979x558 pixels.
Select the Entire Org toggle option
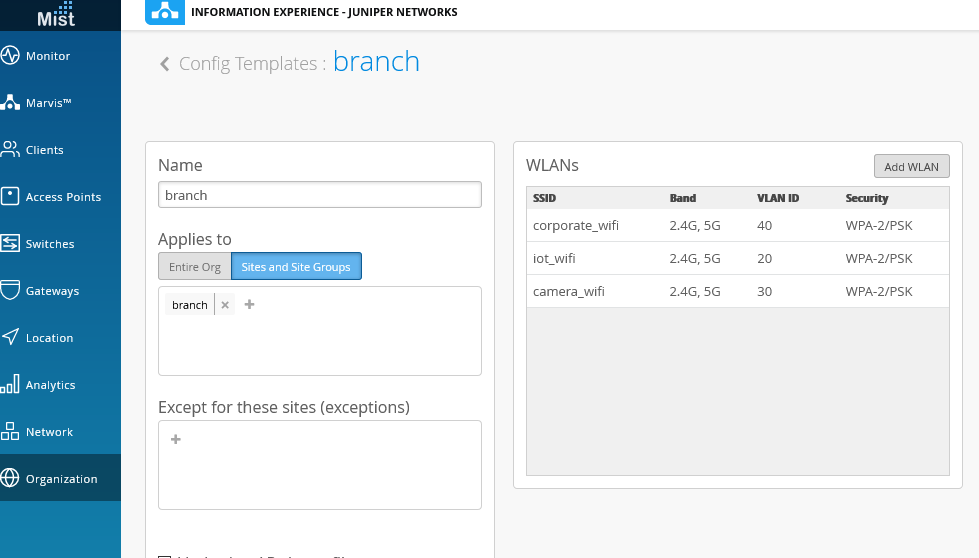coord(195,267)
